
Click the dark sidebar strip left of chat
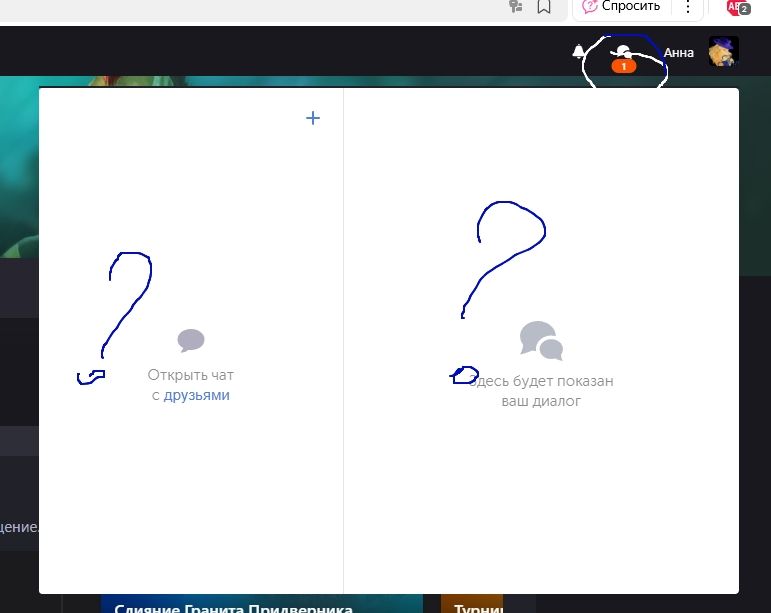tap(18, 480)
